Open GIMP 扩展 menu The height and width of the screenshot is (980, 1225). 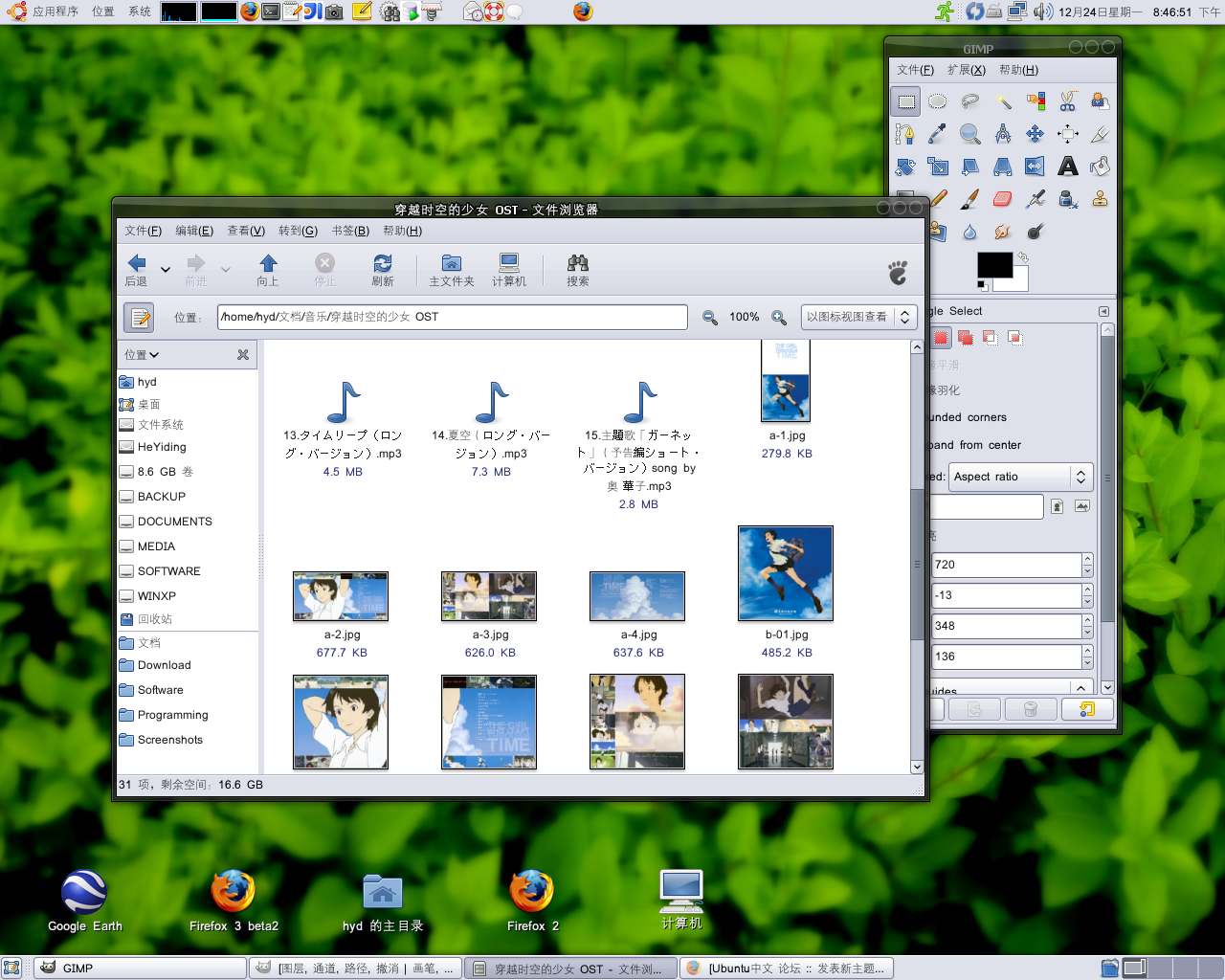point(967,70)
